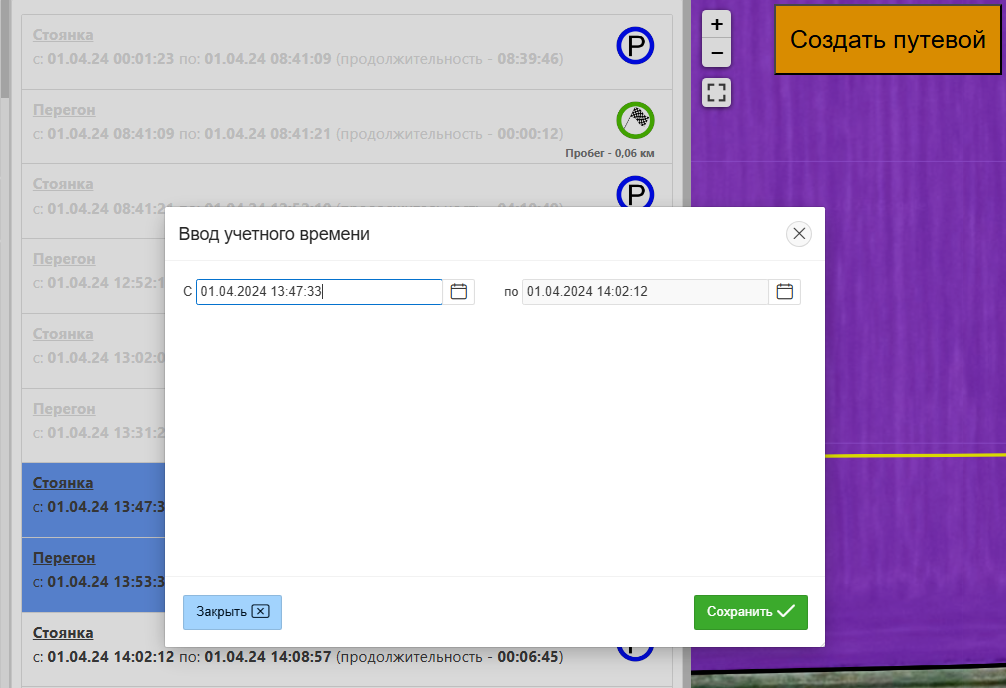
Task: Click parking icon of 00:01:23 Стоянка entry
Action: pos(635,45)
